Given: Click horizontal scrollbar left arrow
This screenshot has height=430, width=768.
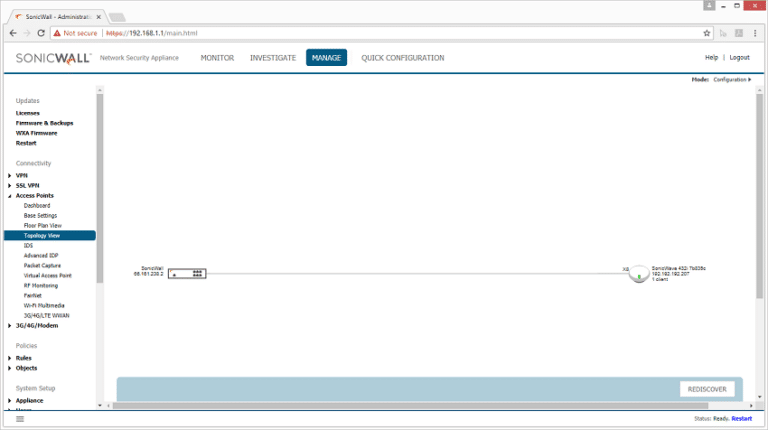Looking at the screenshot, I should click(x=108, y=406).
